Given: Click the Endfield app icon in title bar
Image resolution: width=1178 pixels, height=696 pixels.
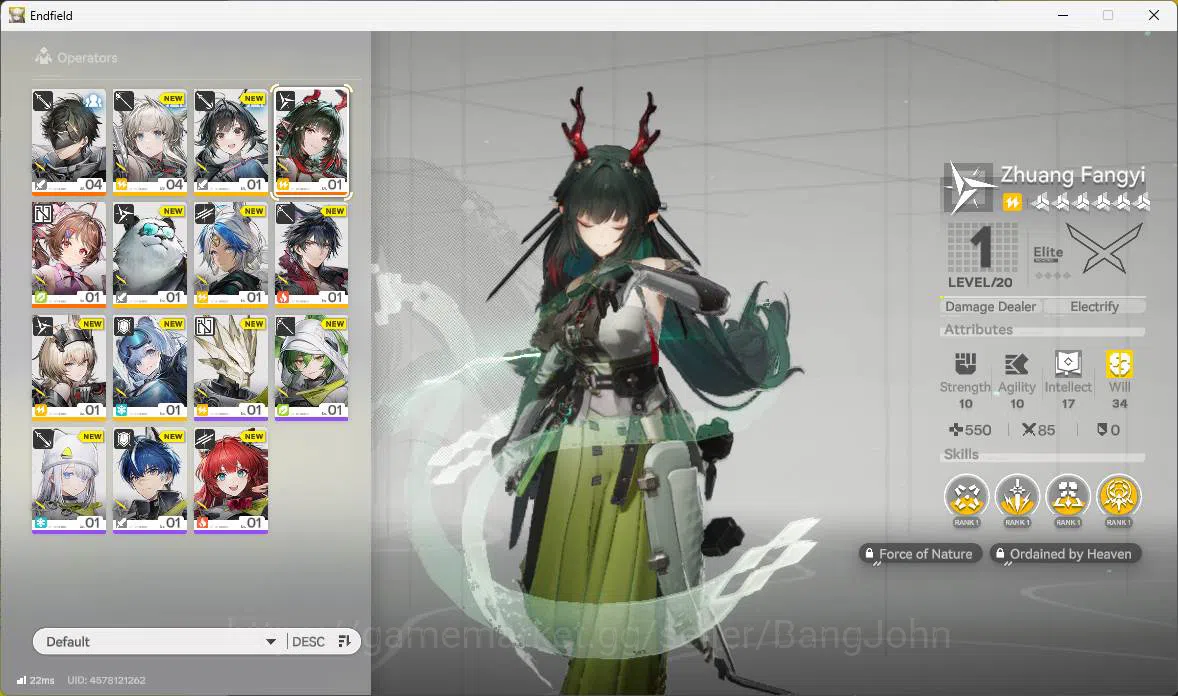Looking at the screenshot, I should pos(17,15).
